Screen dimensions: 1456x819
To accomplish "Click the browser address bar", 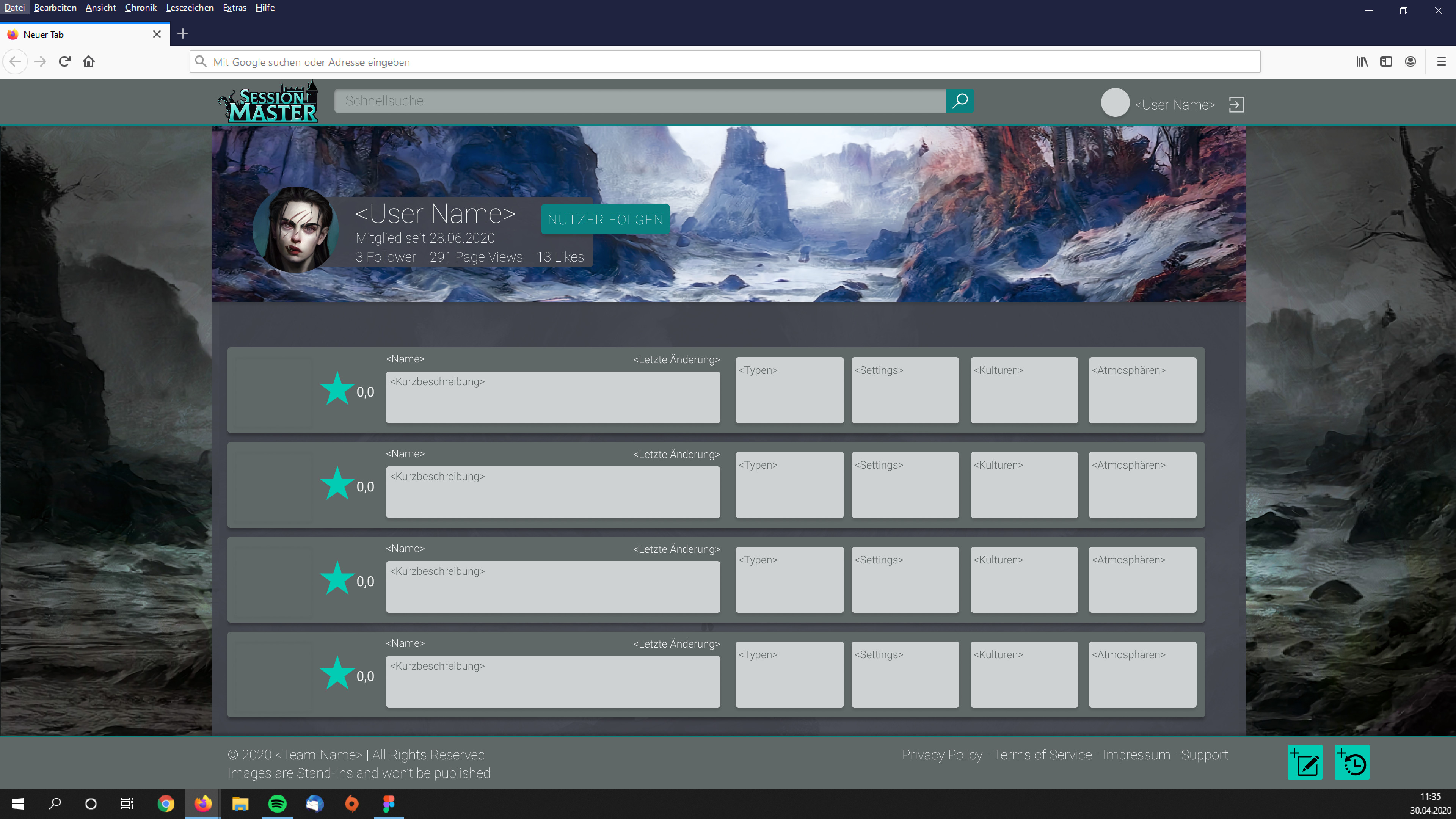I will click(x=725, y=61).
